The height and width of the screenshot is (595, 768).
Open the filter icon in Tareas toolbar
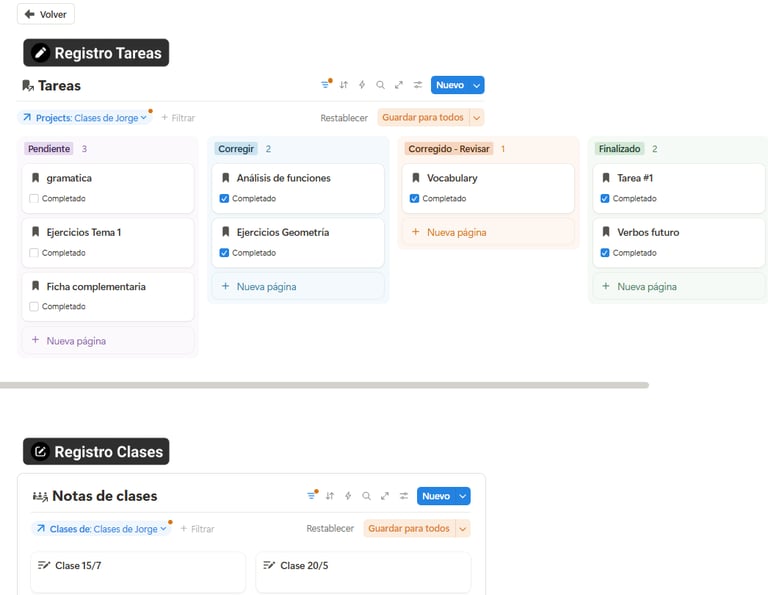(325, 85)
